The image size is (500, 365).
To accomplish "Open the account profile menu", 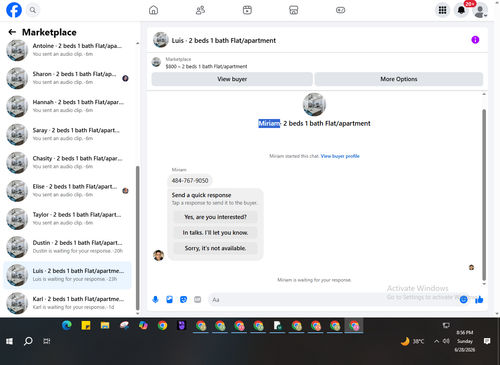I will coord(480,10).
